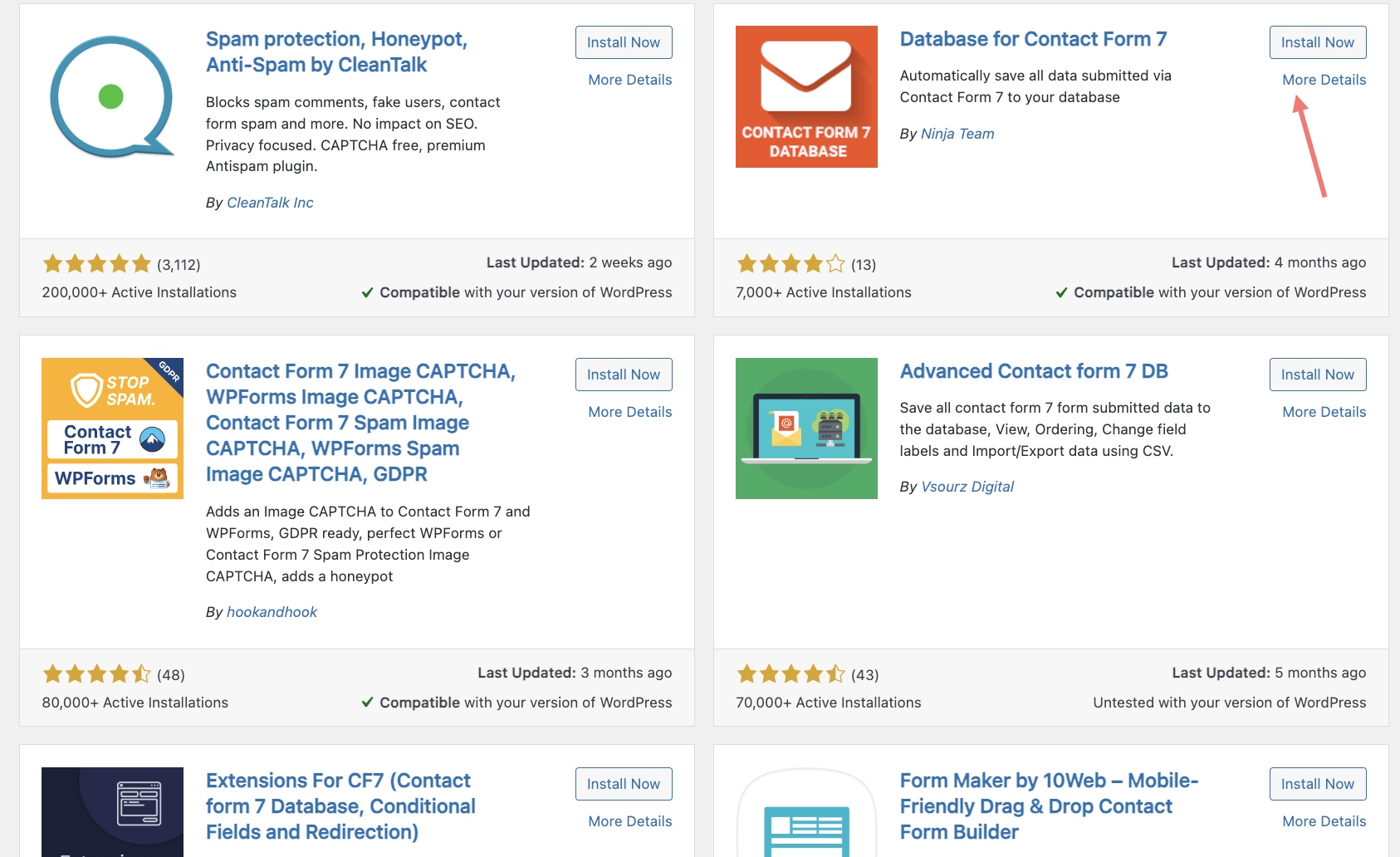Screen dimensions: 1400x857
Task: Open More Details for Extensions For CF7
Action: [630, 821]
